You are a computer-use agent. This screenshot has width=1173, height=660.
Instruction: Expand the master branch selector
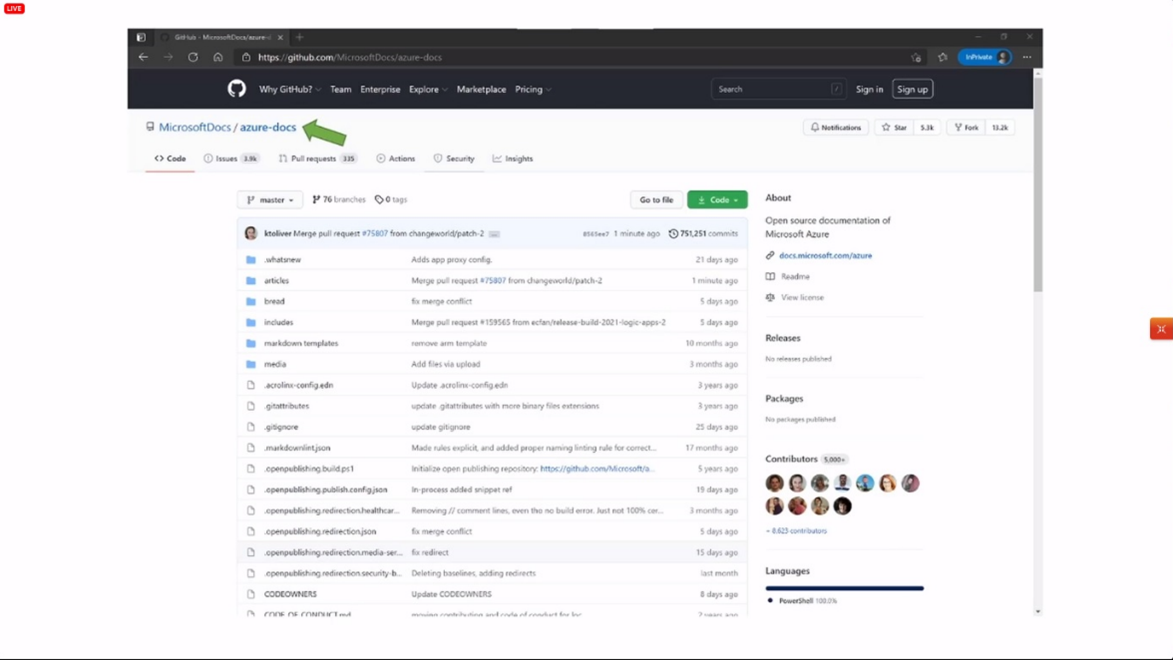click(x=270, y=200)
